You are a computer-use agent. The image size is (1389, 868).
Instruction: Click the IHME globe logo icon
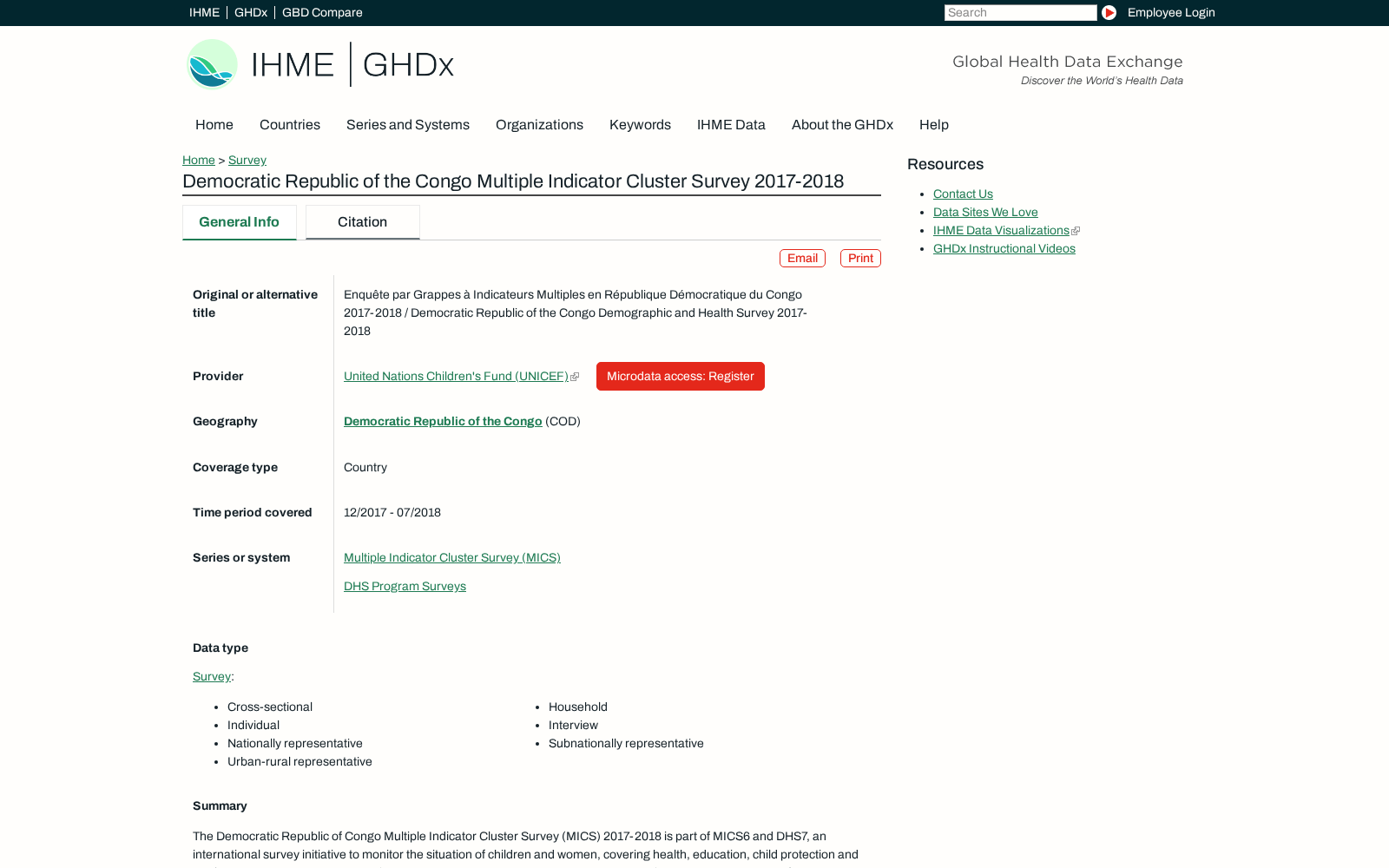212,64
